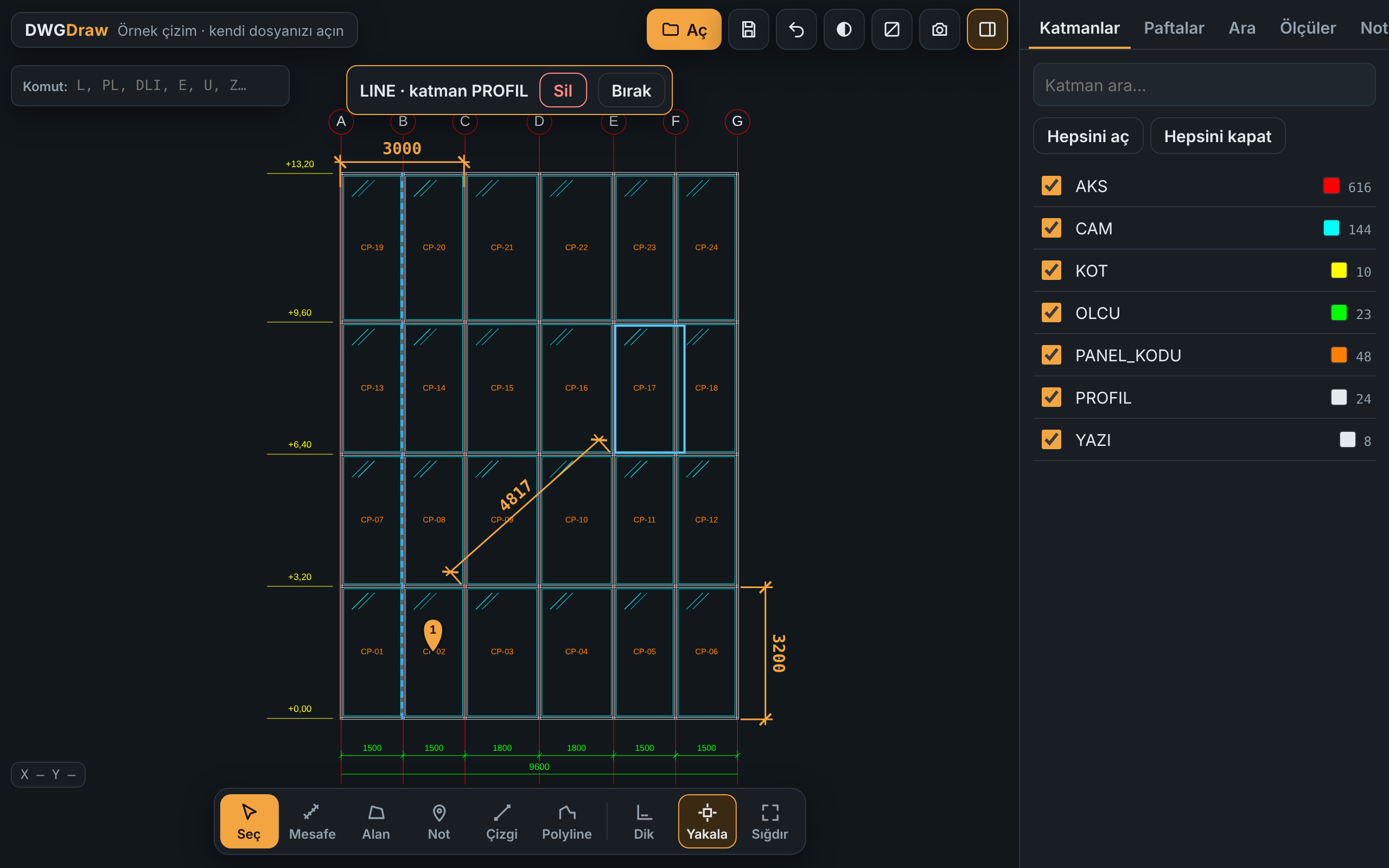
Task: Activate the Alan area tool
Action: click(375, 821)
